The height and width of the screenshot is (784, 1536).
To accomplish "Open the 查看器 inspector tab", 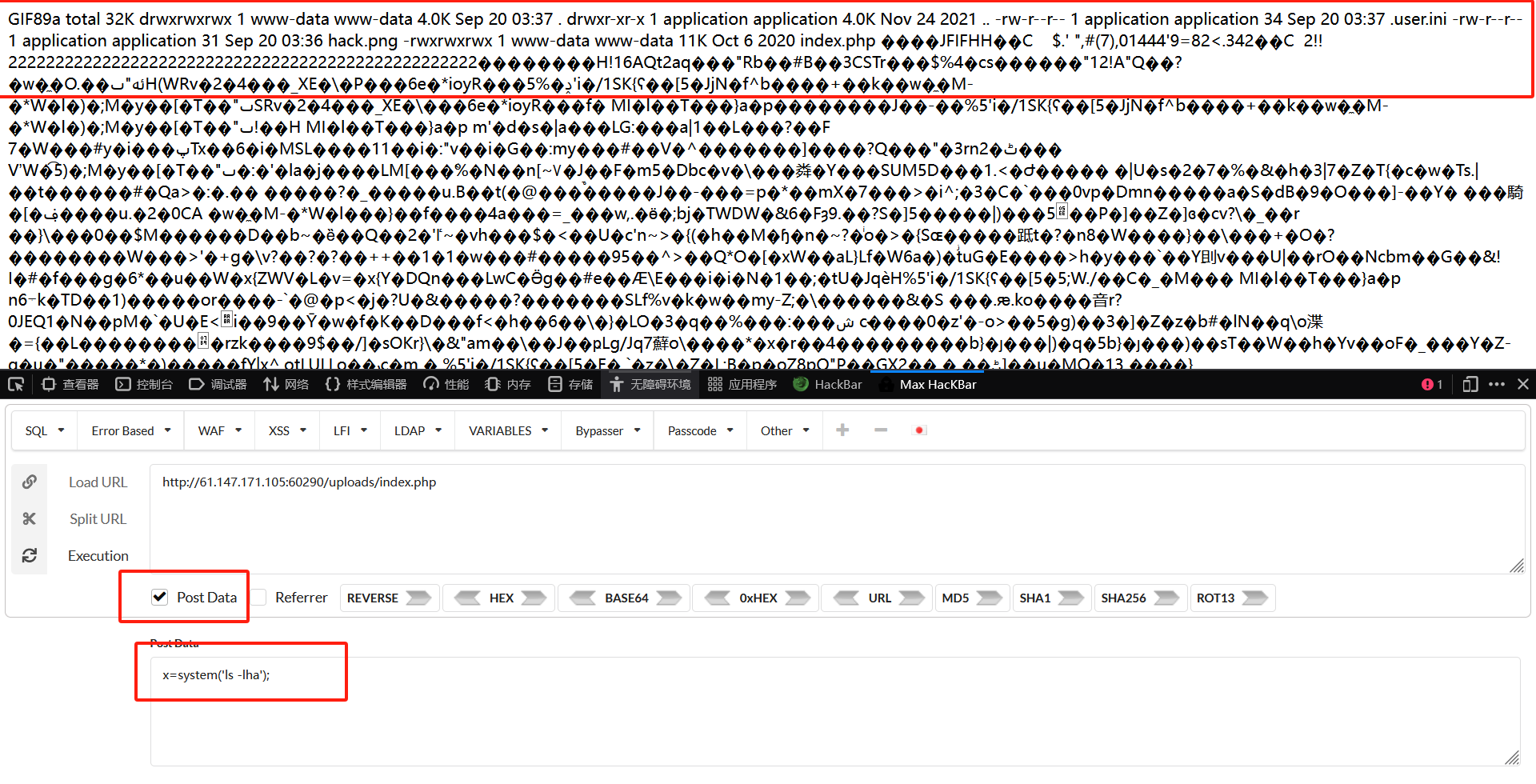I will pos(70,385).
